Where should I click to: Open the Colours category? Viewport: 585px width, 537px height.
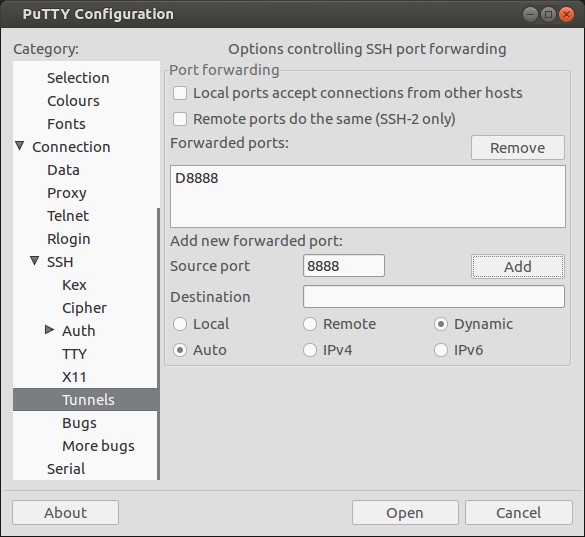click(73, 101)
